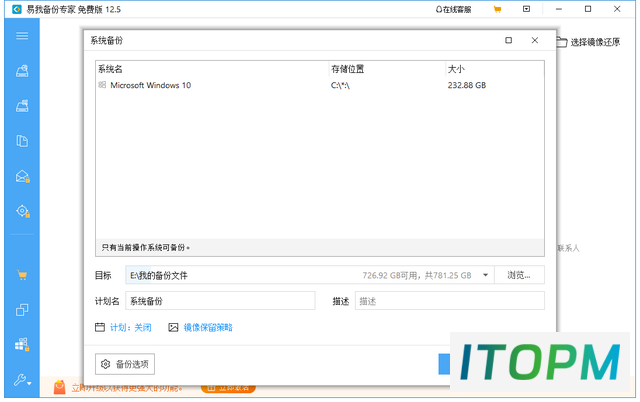Click the Windows logo icon in system row
Screen dimensions: 640x402
click(x=102, y=85)
